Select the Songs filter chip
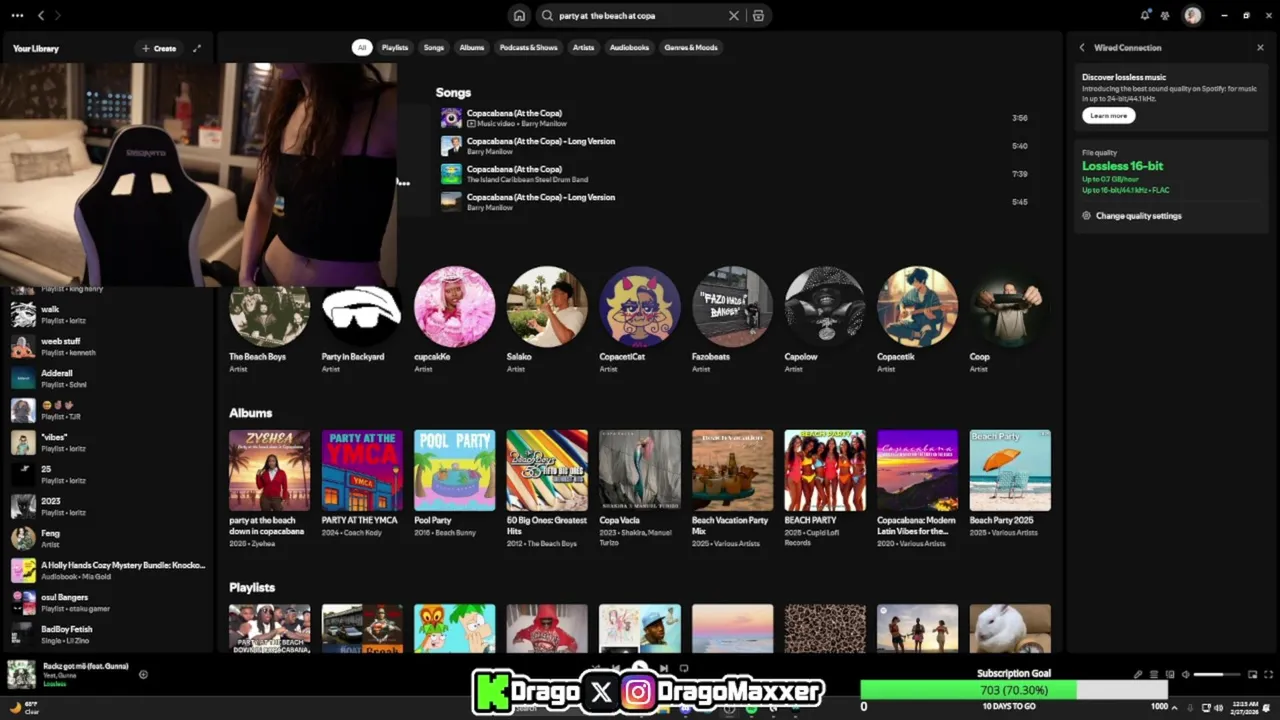The height and width of the screenshot is (720, 1280). click(x=433, y=47)
